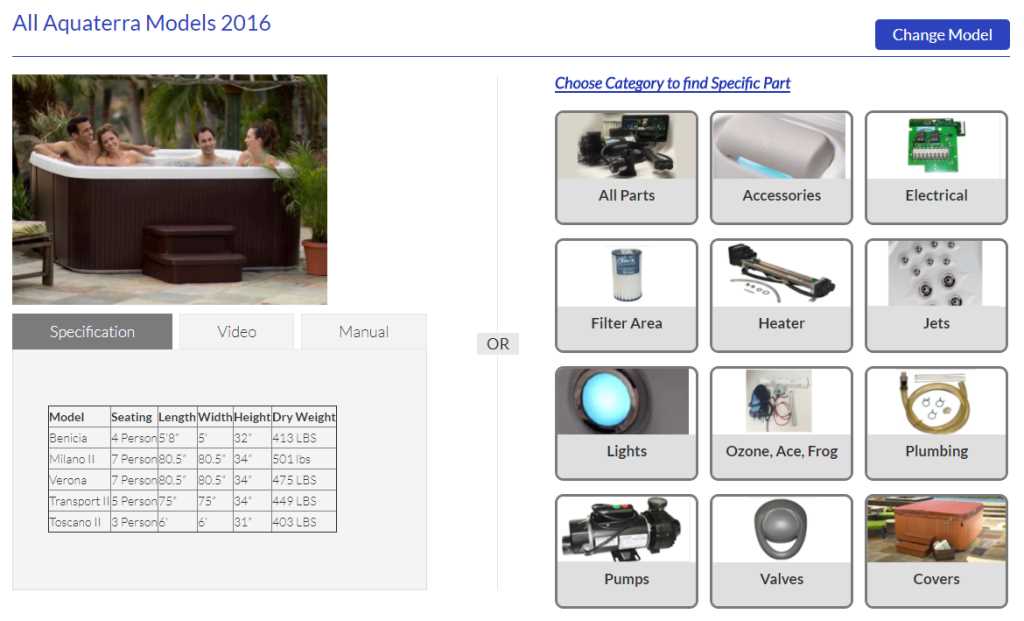Image resolution: width=1024 pixels, height=621 pixels.
Task: Open the Covers spa cover image
Action: coord(936,530)
